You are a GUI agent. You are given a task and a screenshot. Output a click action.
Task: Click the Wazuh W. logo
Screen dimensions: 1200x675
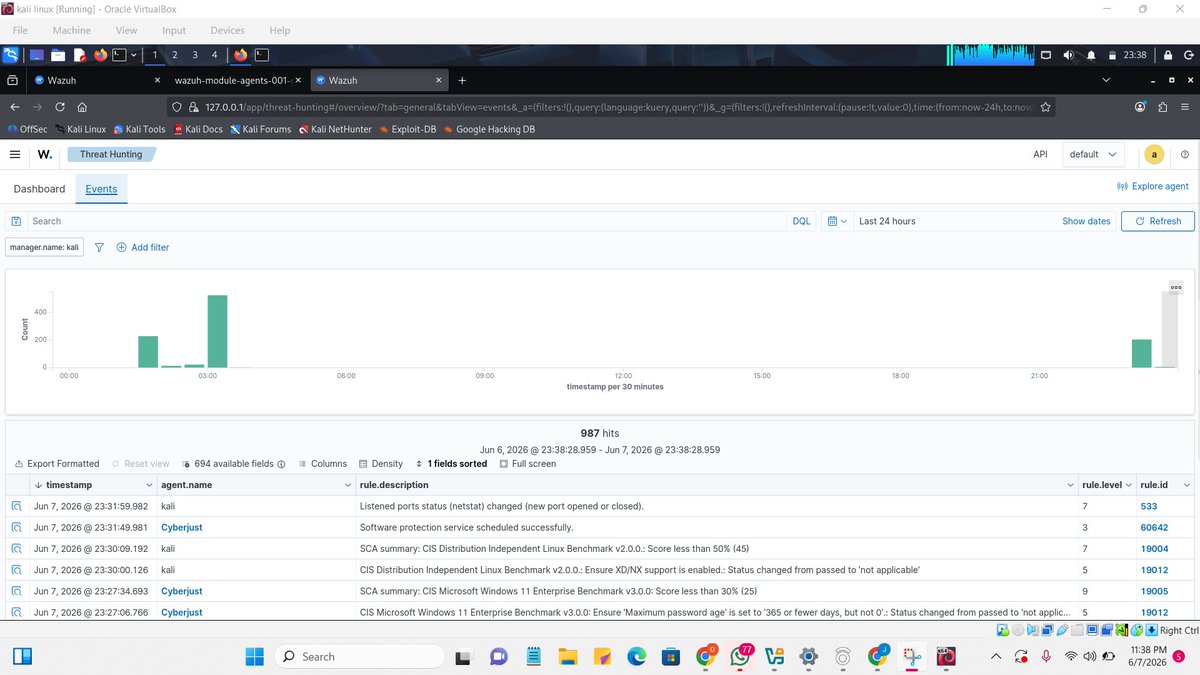45,154
